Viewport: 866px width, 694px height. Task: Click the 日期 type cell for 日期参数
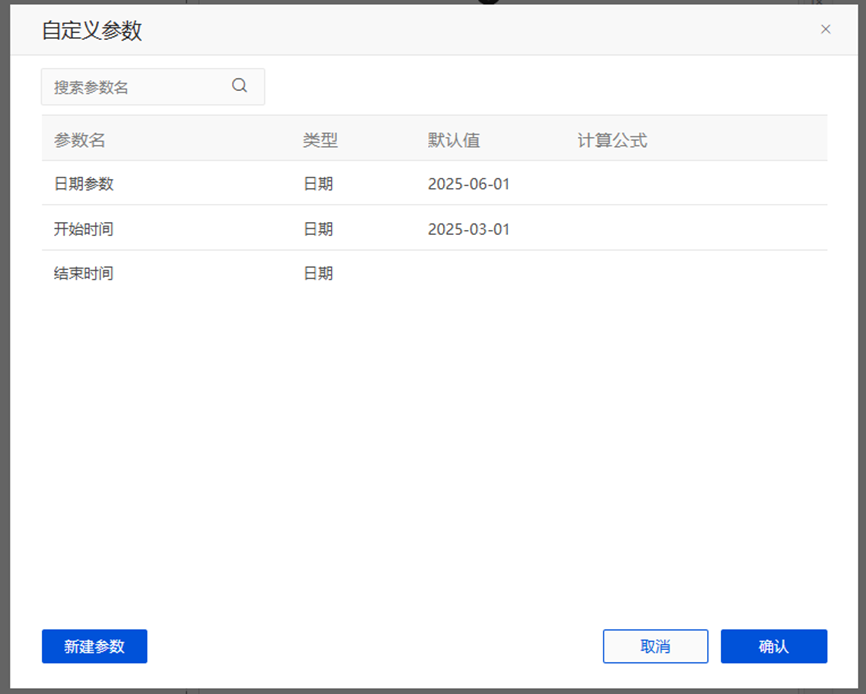click(x=318, y=184)
